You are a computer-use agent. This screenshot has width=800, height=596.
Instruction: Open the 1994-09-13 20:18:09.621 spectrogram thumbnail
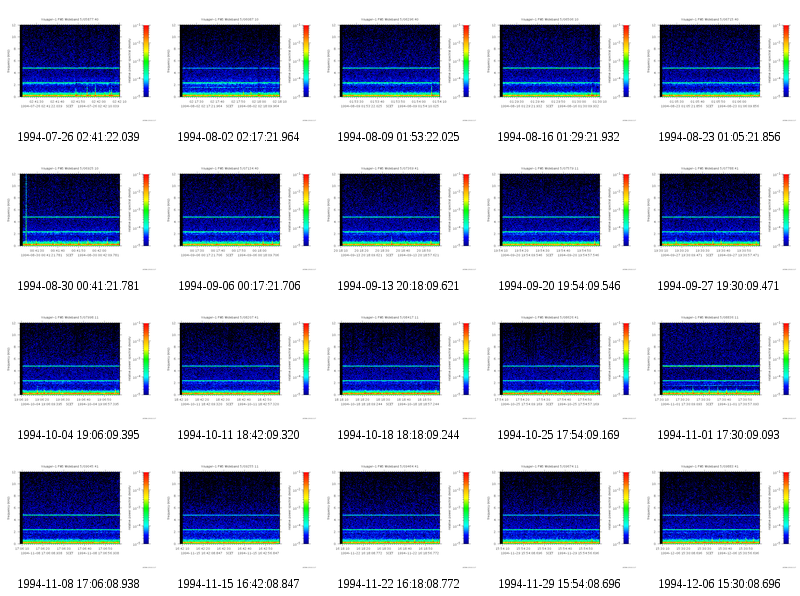398,218
